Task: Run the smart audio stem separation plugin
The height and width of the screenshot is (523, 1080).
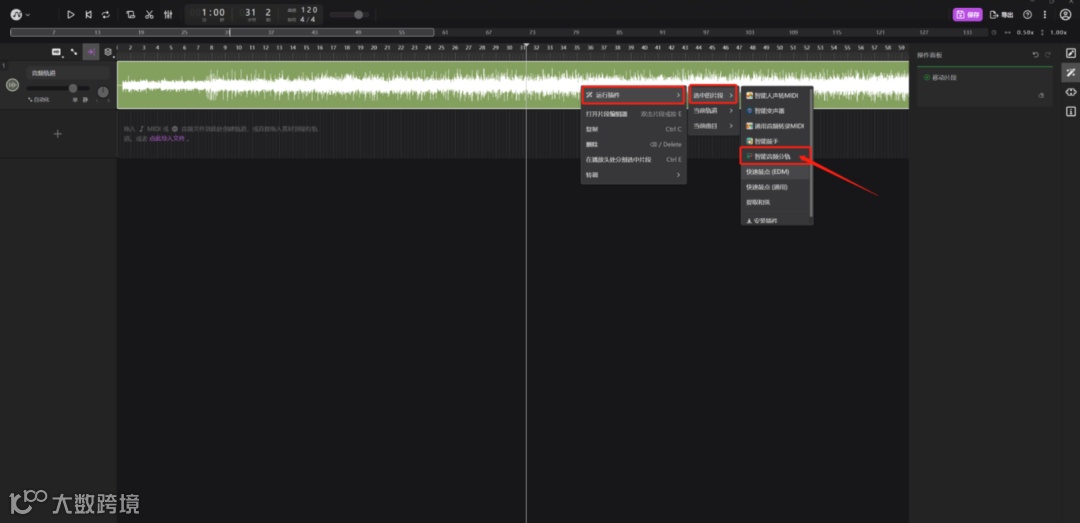Action: (775, 156)
